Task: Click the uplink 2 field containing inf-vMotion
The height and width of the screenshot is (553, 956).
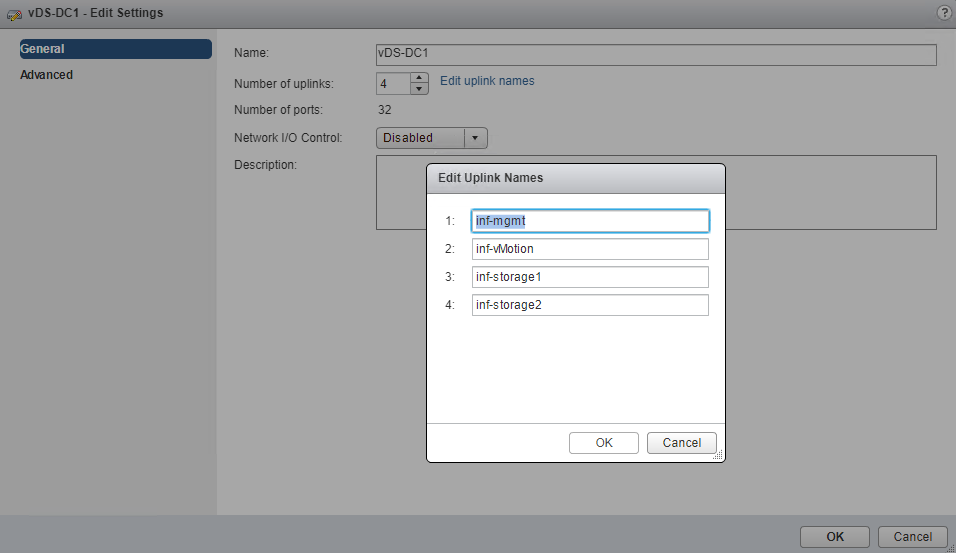Action: pos(590,249)
